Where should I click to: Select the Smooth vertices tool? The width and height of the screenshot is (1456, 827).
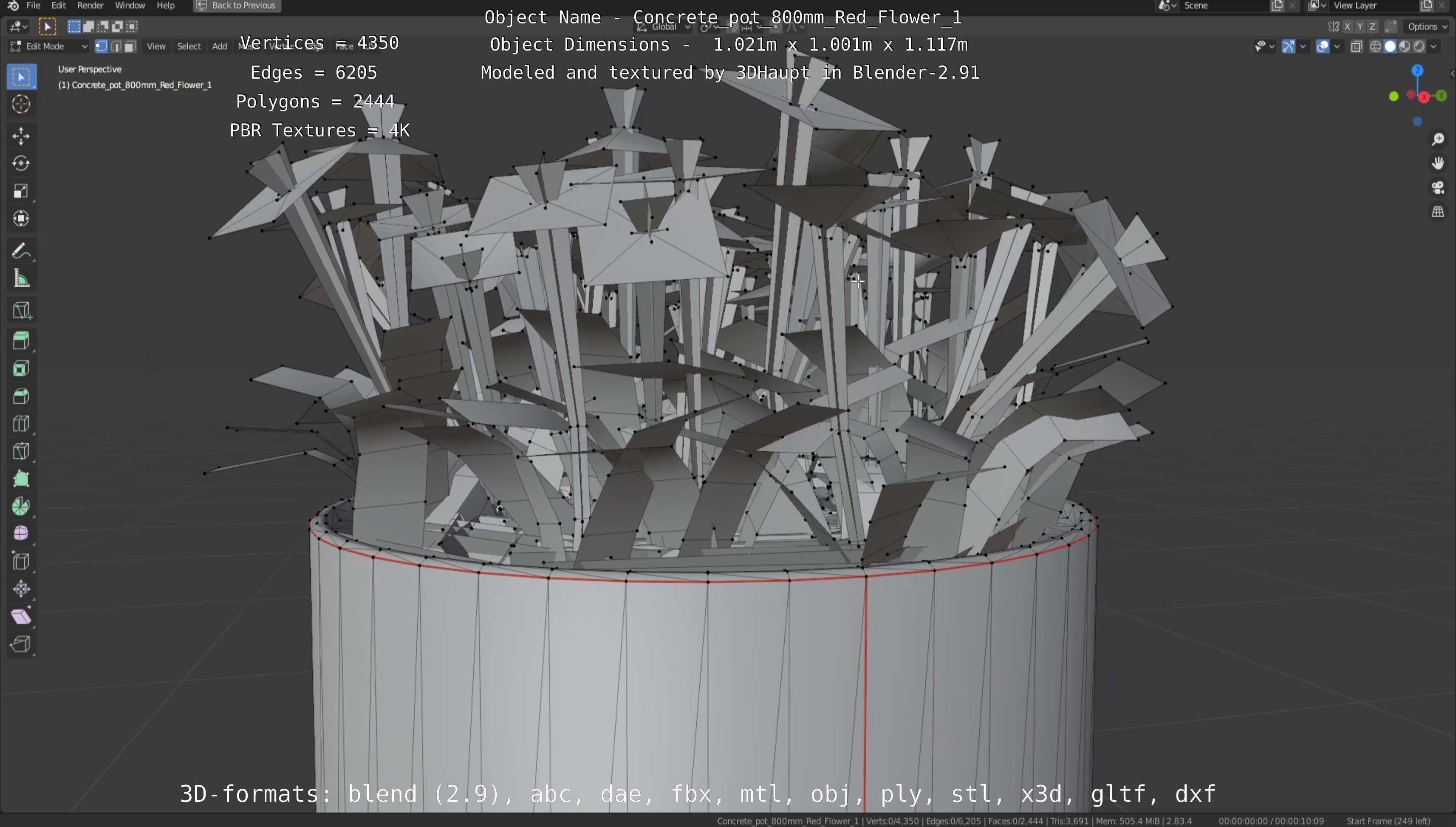coord(22,533)
